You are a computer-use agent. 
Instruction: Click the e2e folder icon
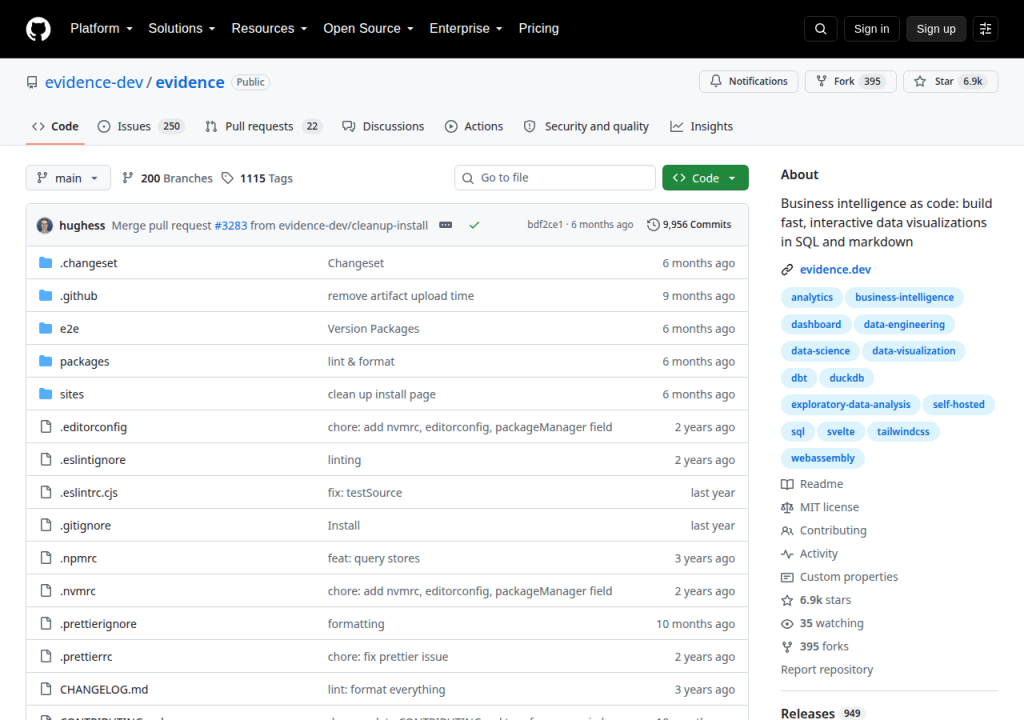point(45,328)
